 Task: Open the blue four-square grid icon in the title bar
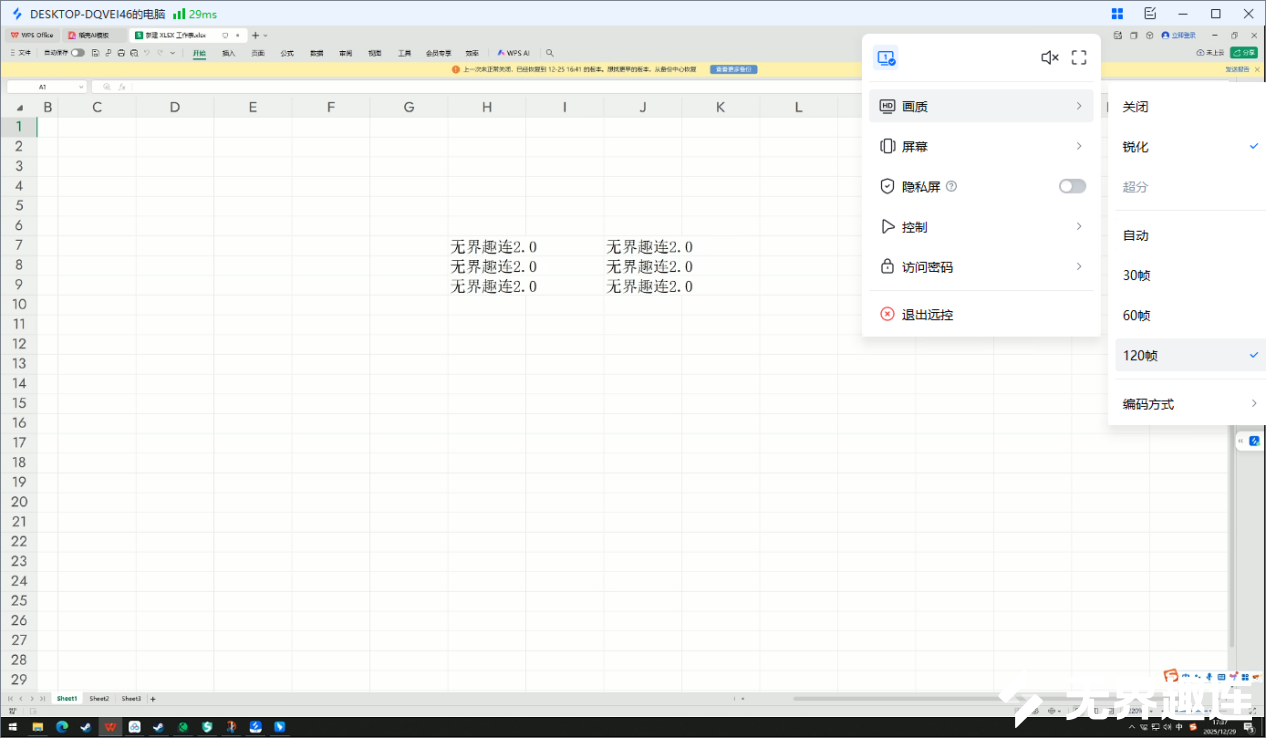click(1117, 14)
